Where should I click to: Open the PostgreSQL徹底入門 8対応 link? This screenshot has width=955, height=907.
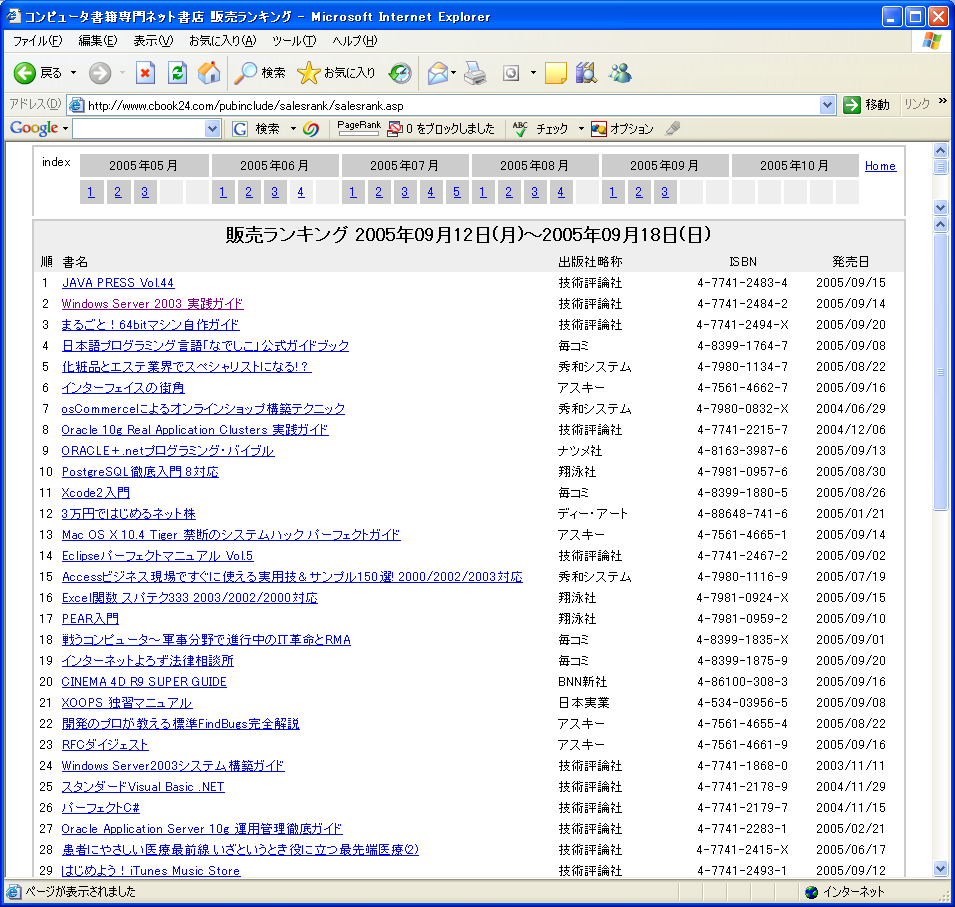point(140,472)
